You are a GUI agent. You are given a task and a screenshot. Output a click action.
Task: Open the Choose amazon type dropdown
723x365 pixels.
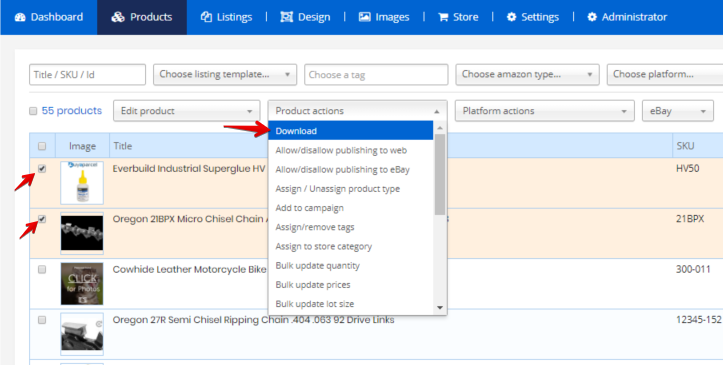tap(527, 75)
